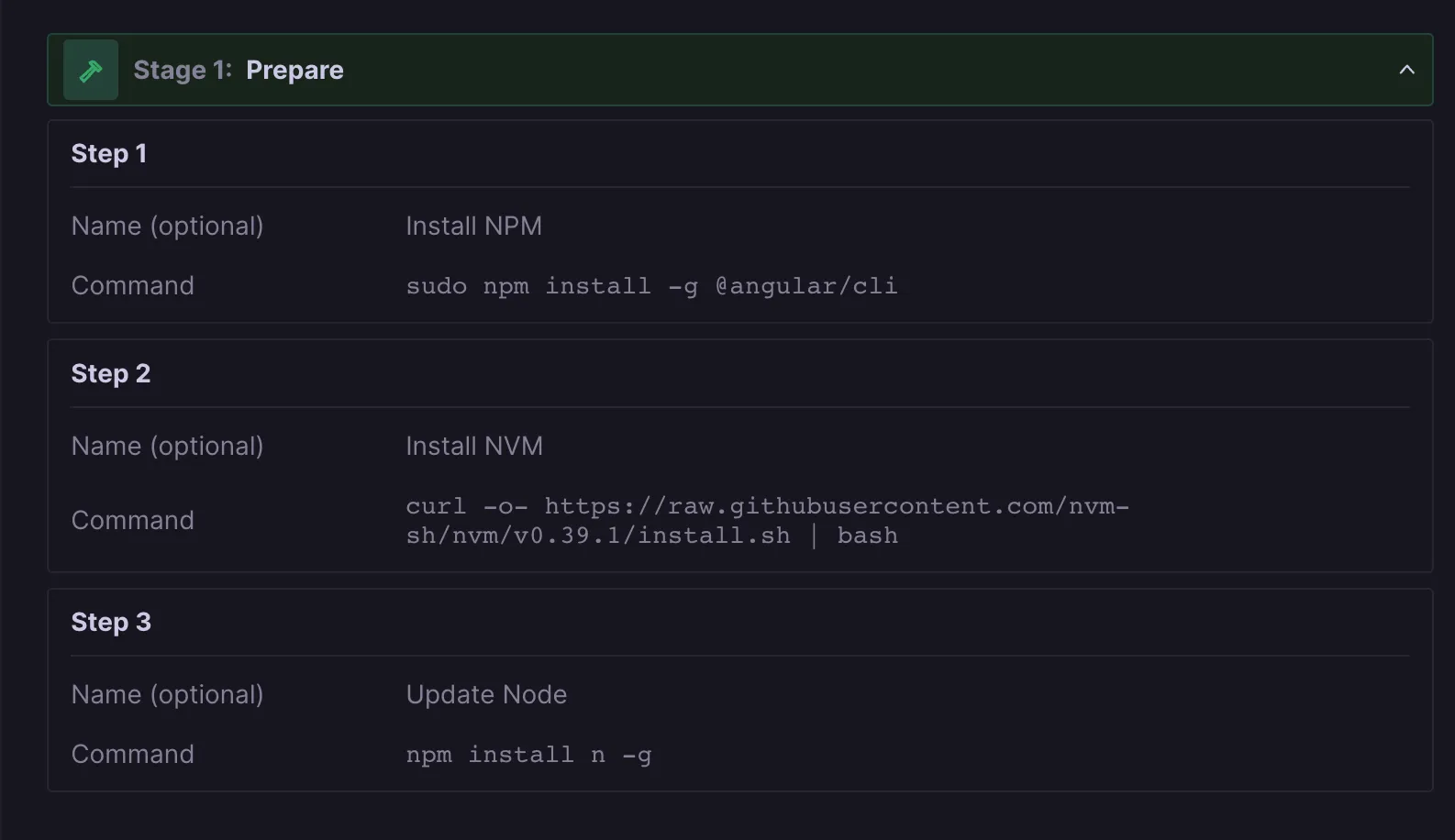Click the Step 2 heading
The image size is (1455, 840).
click(110, 374)
